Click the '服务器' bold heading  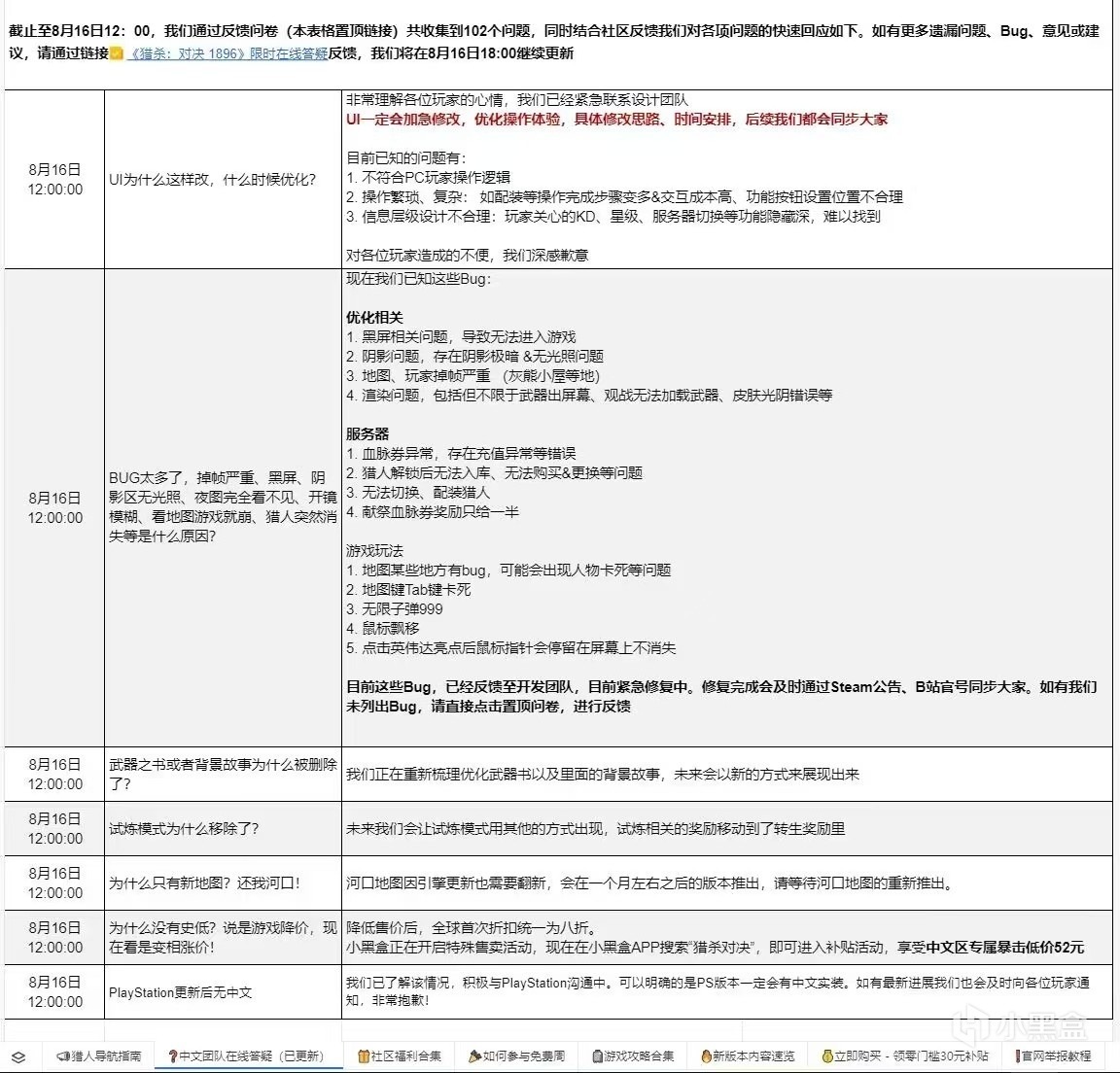click(x=367, y=434)
